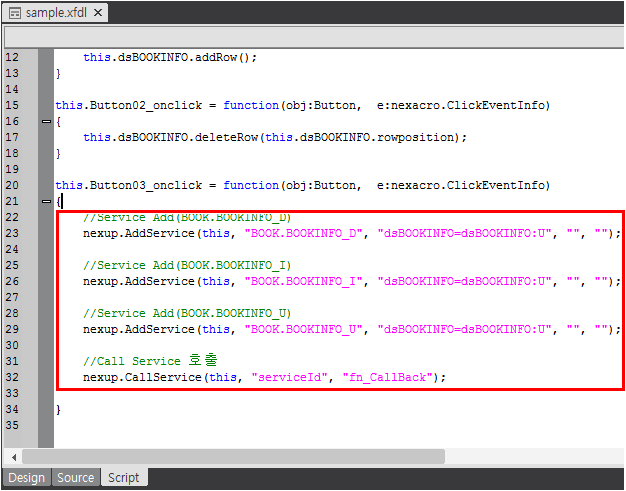Viewport: 626px width, 491px height.
Task: Click the //Call Service 호출 comment
Action: 150,360
